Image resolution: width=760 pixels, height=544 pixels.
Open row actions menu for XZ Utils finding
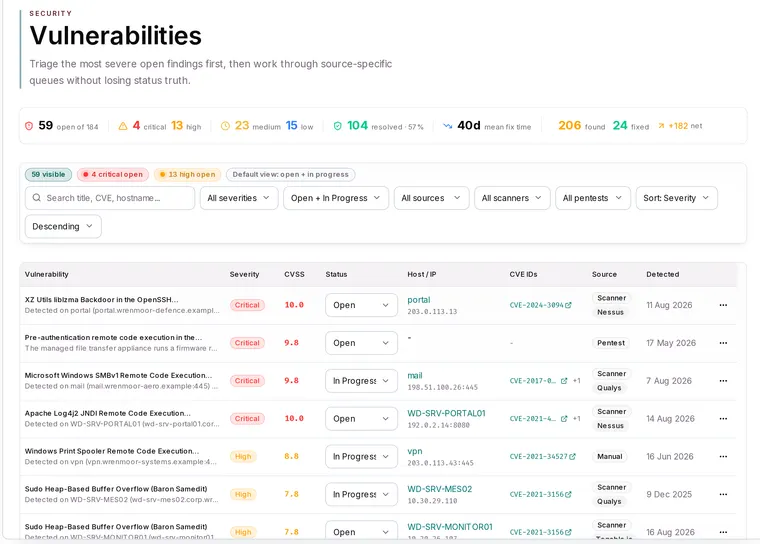(x=723, y=305)
